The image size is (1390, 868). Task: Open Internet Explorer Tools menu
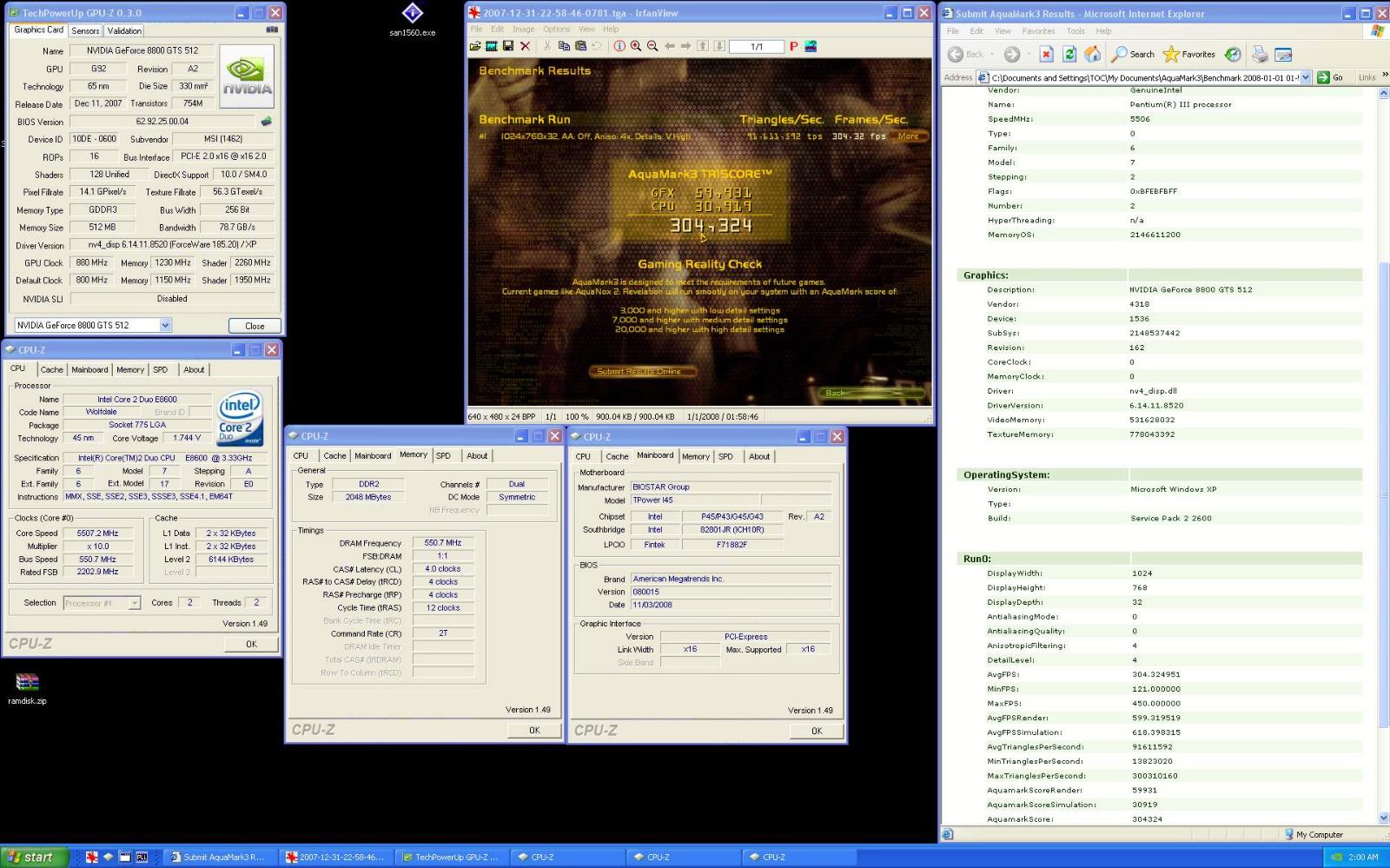(1076, 30)
